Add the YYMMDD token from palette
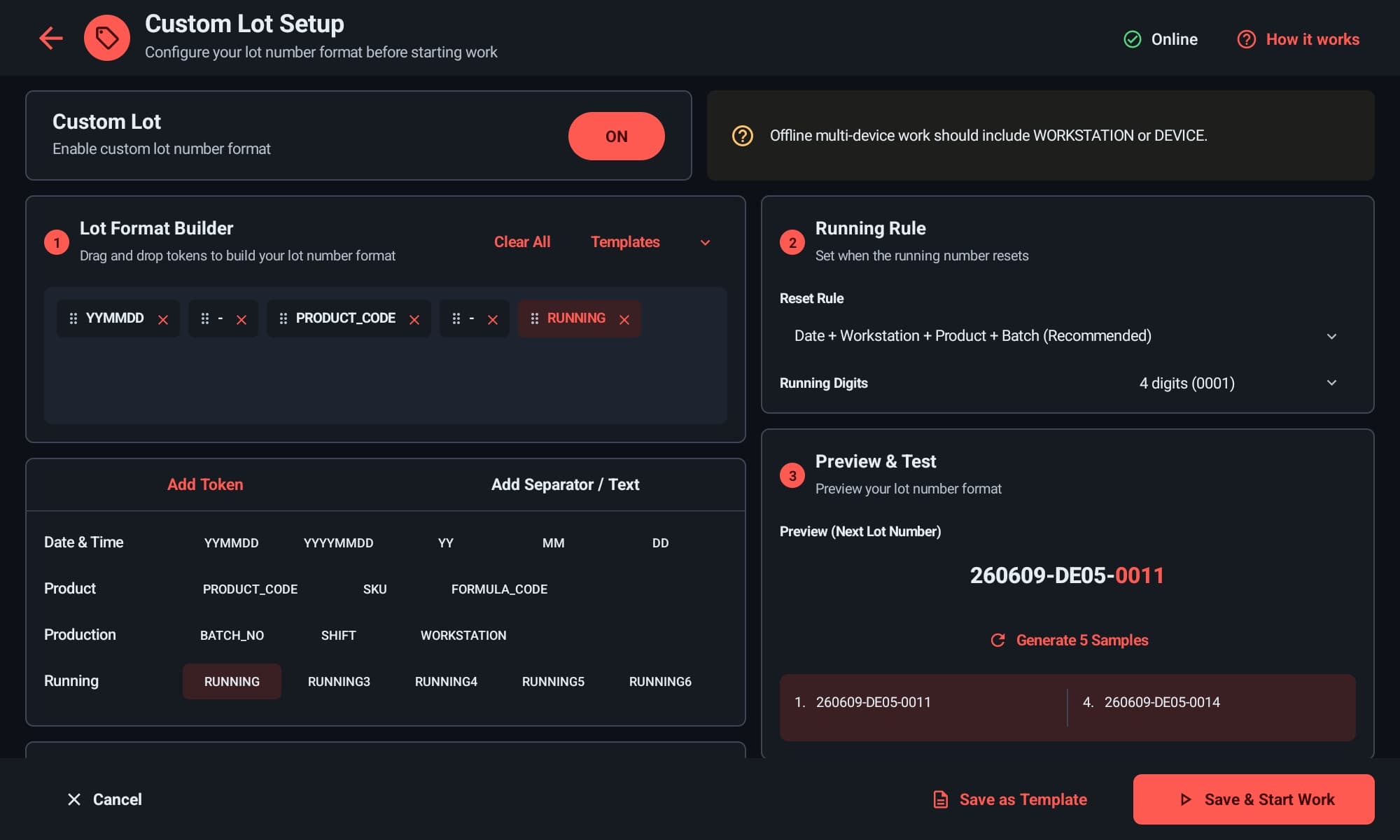Screen dimensions: 1400x840 click(x=231, y=542)
